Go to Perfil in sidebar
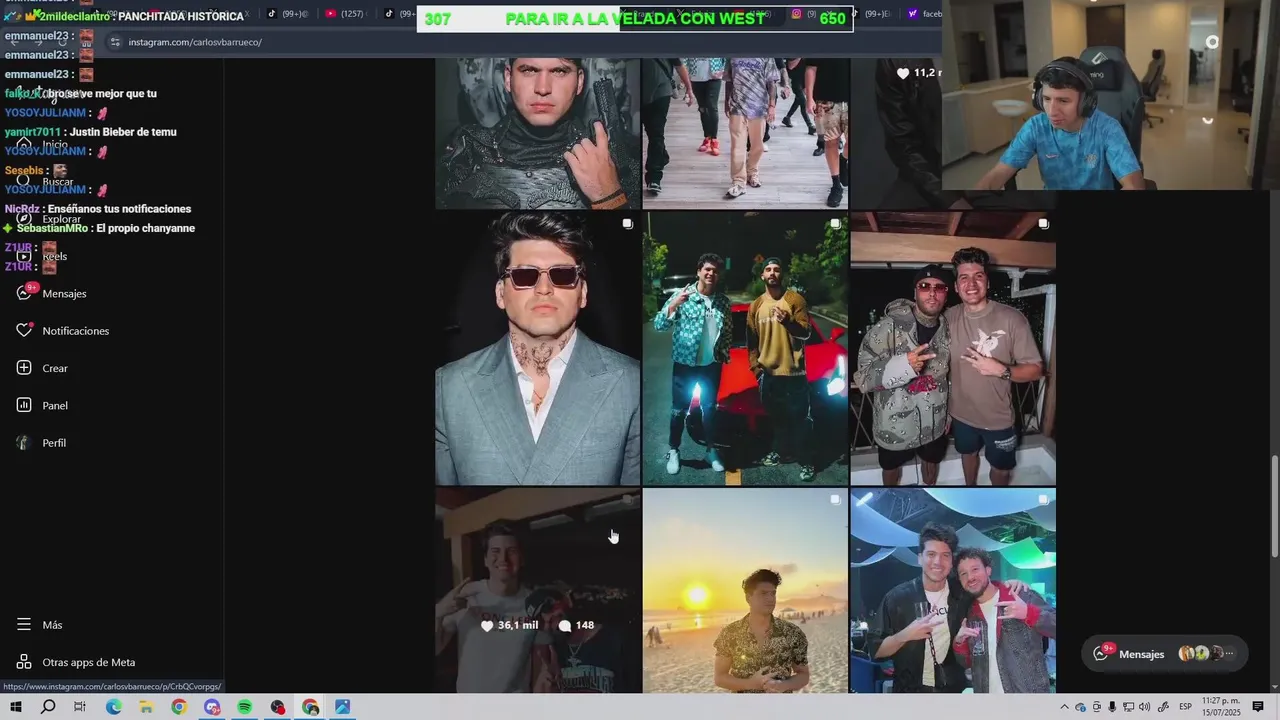The image size is (1280, 720). pos(41,442)
